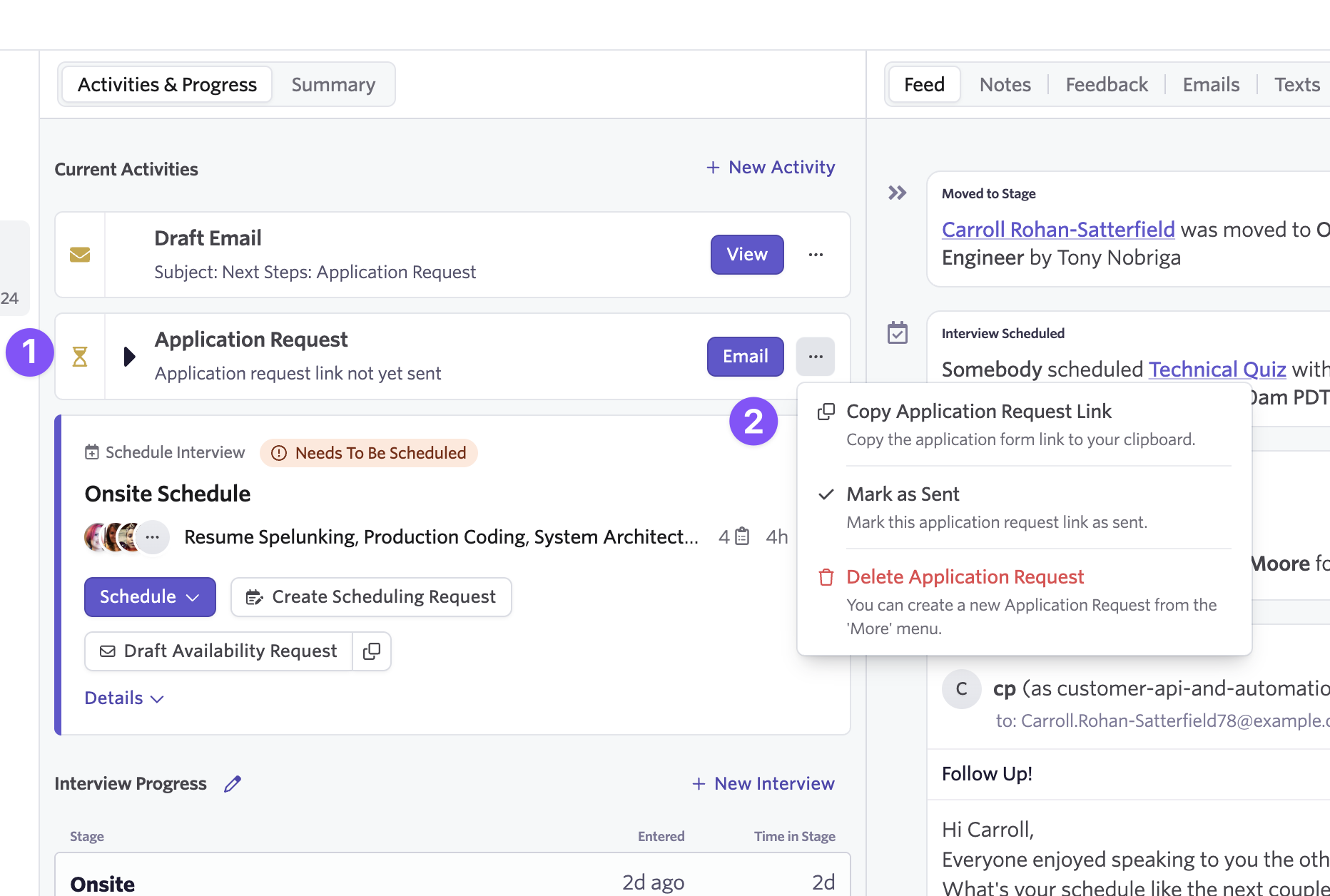Click Create Scheduling Request button
This screenshot has width=1330, height=896.
tap(371, 596)
